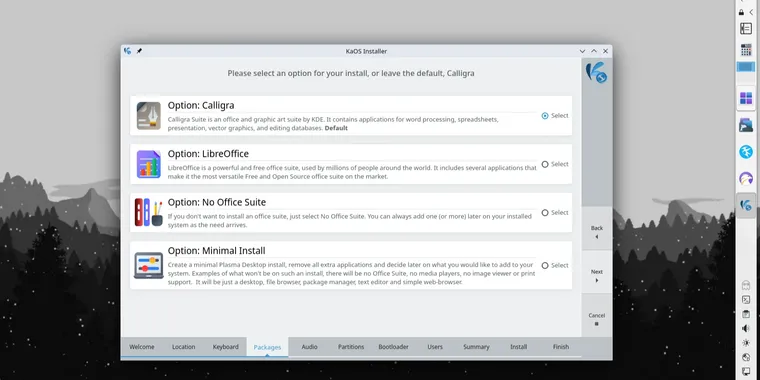Go to the Install step tab
760x380 pixels.
(519, 347)
